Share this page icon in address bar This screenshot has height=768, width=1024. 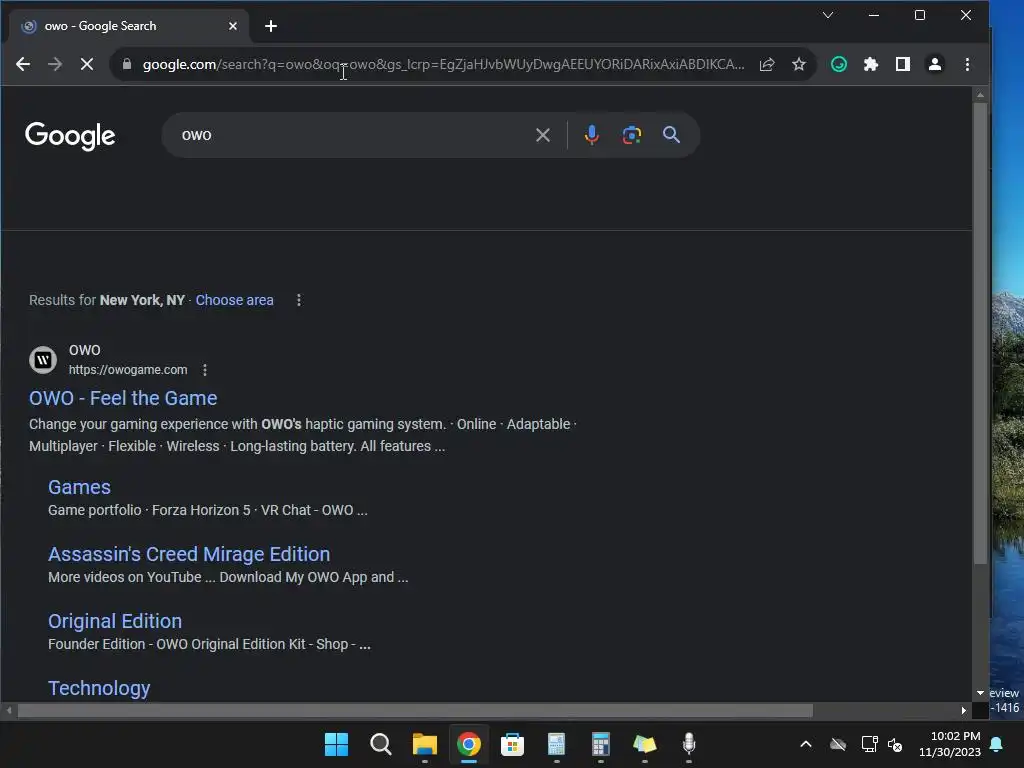point(767,64)
